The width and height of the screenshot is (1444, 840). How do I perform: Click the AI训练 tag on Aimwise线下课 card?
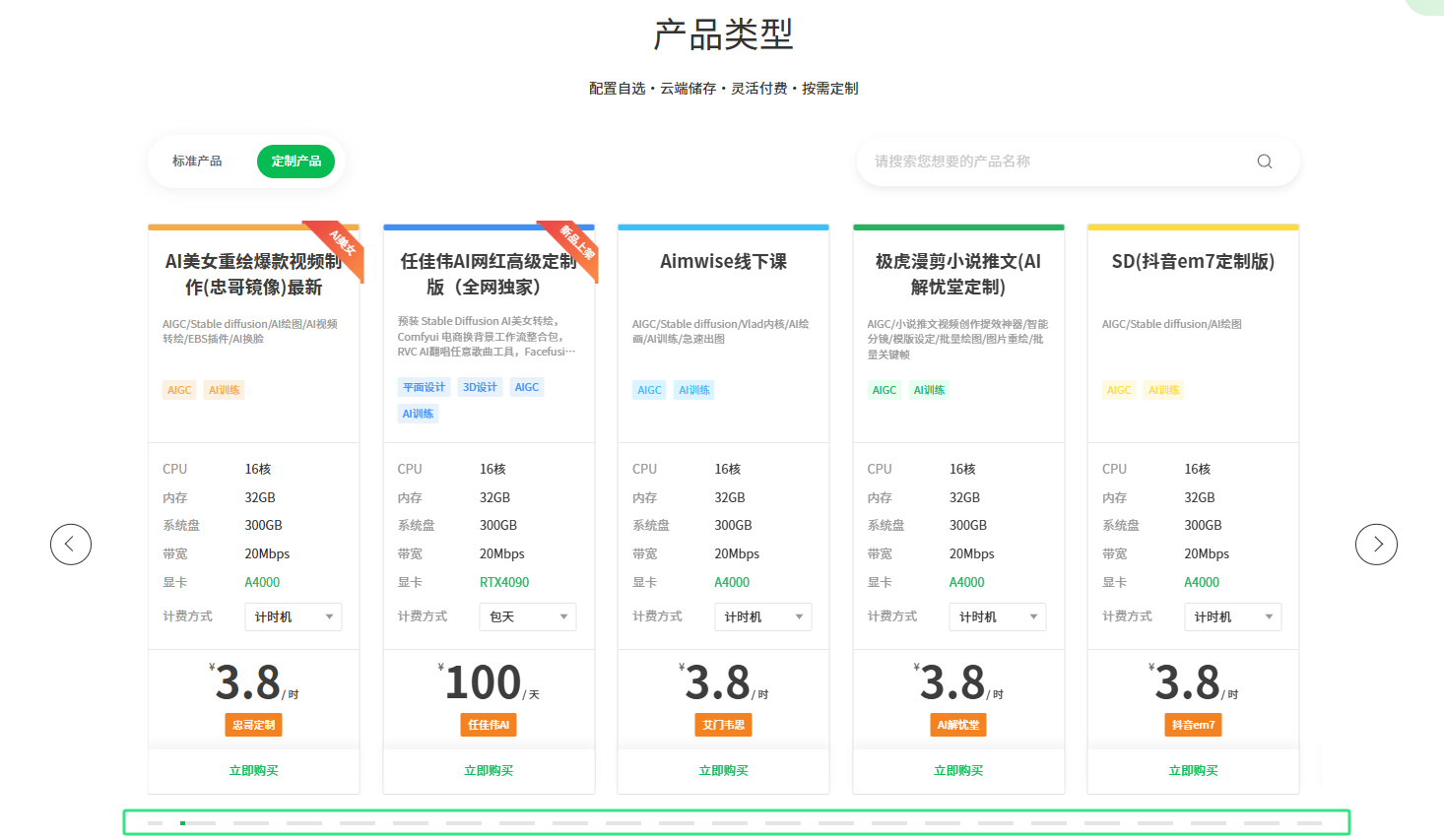694,390
